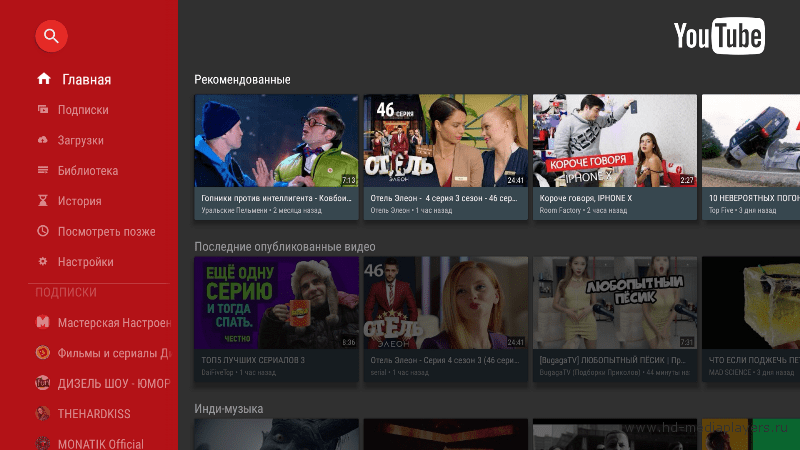Select Рекомендованные section heading

pos(242,80)
